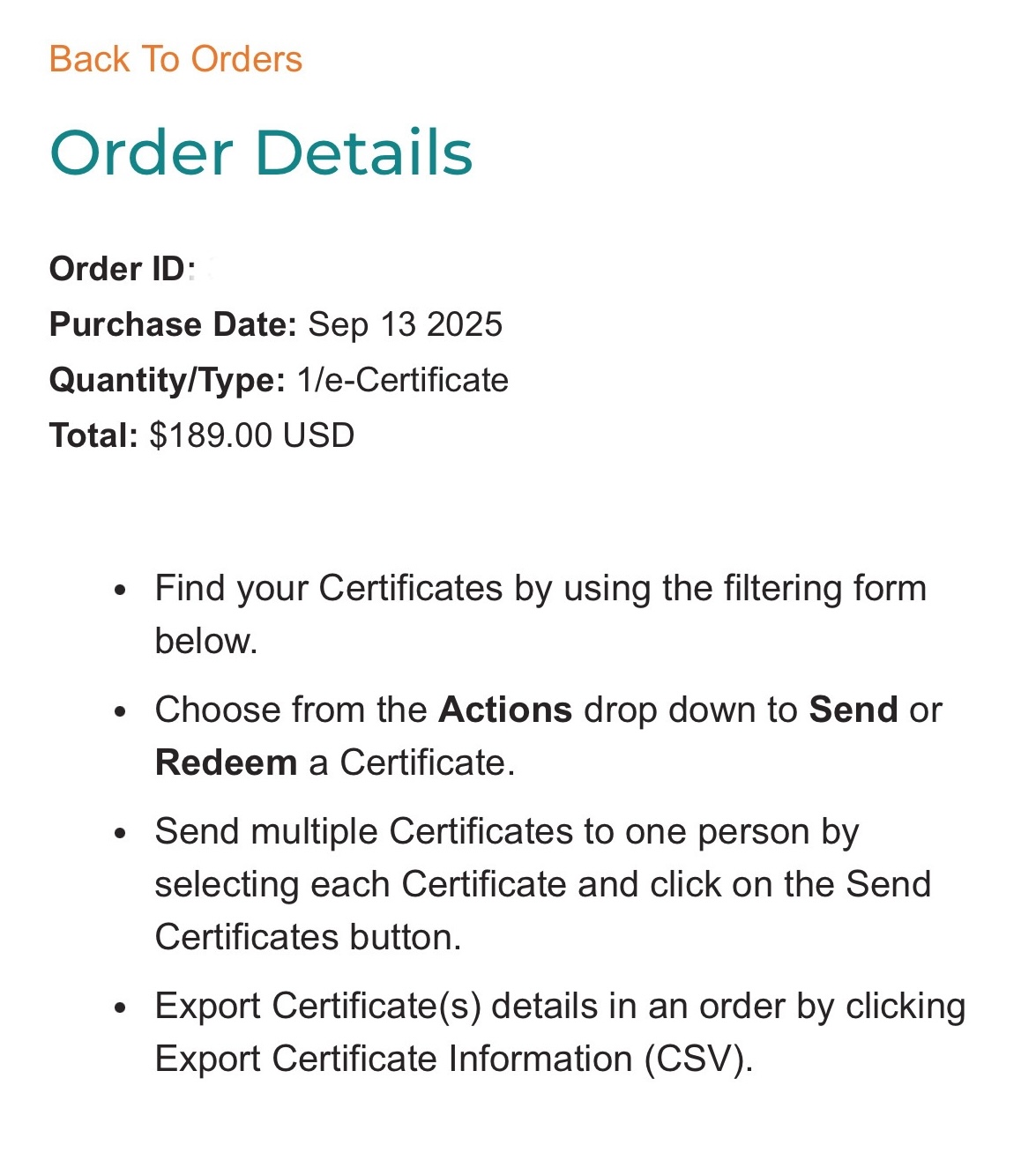Click bullet point beside 'Choose from the Actions'
1036x1160 pixels.
(x=121, y=711)
